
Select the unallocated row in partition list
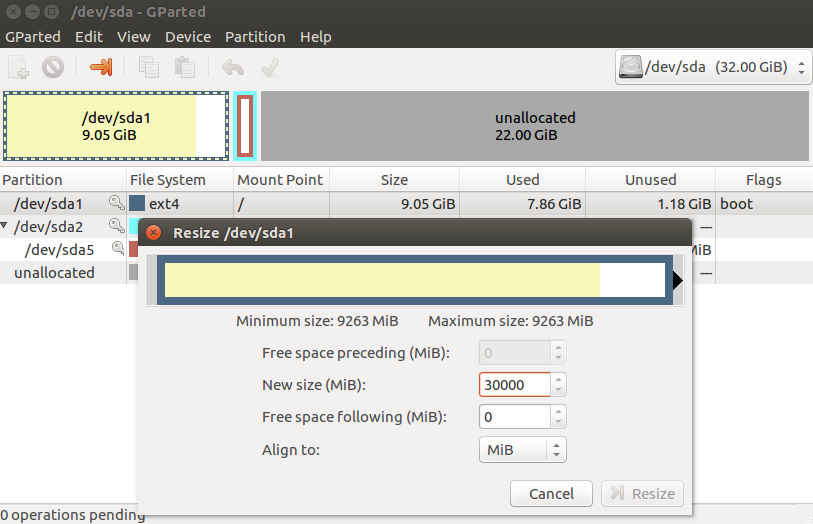click(x=68, y=272)
